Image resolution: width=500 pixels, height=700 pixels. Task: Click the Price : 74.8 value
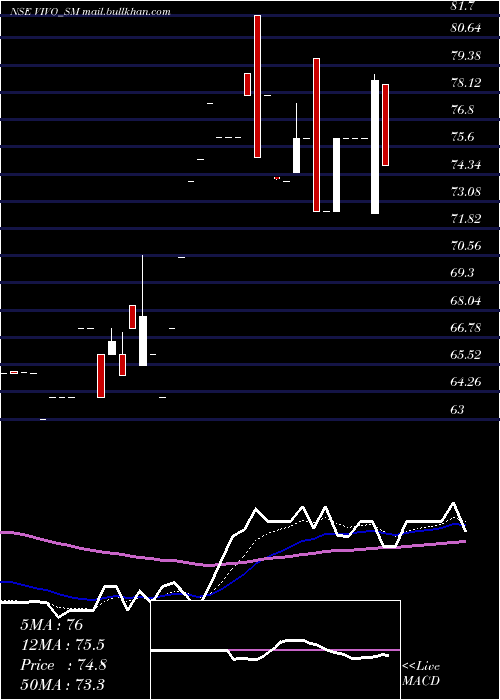pos(63,665)
